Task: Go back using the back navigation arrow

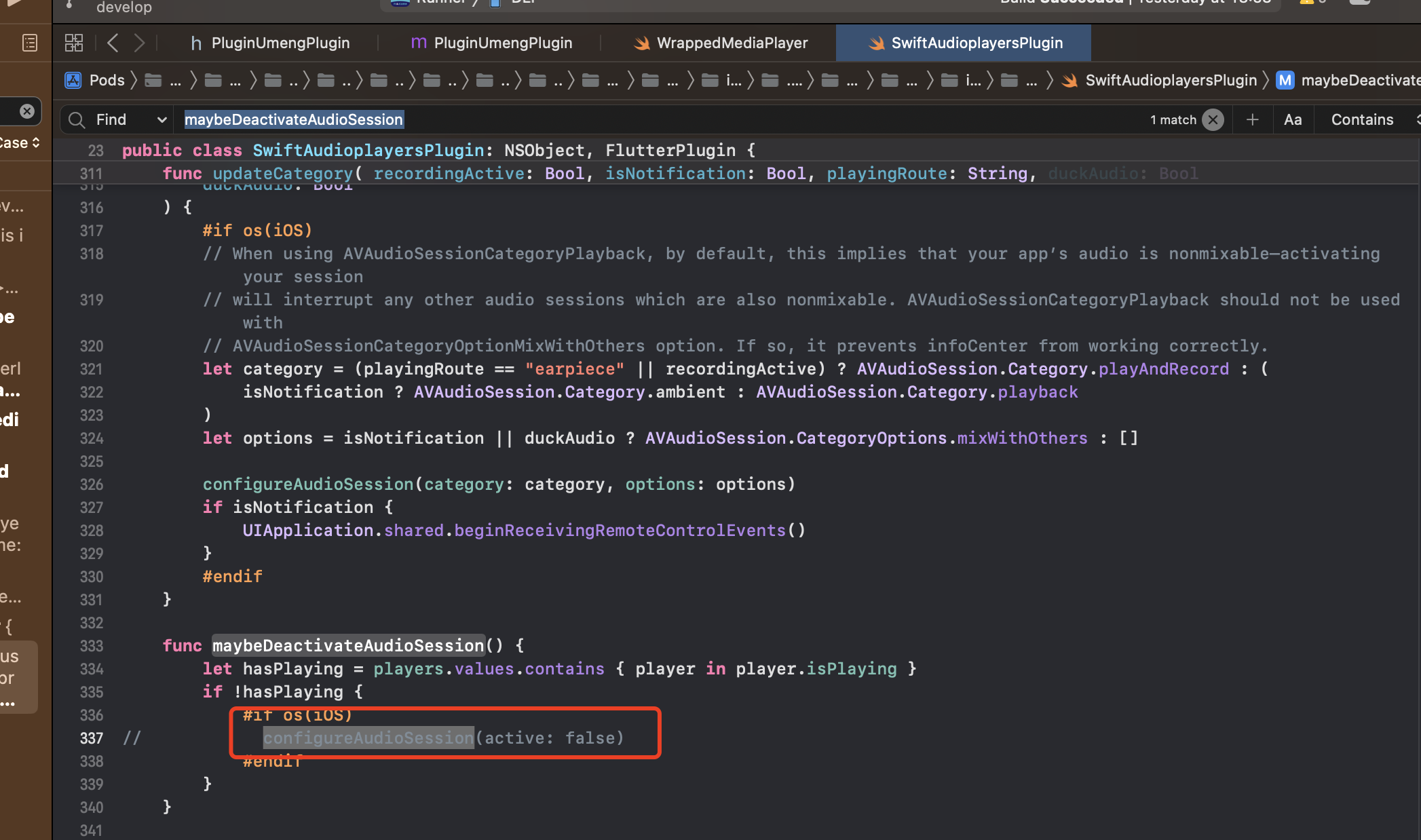Action: 113,42
